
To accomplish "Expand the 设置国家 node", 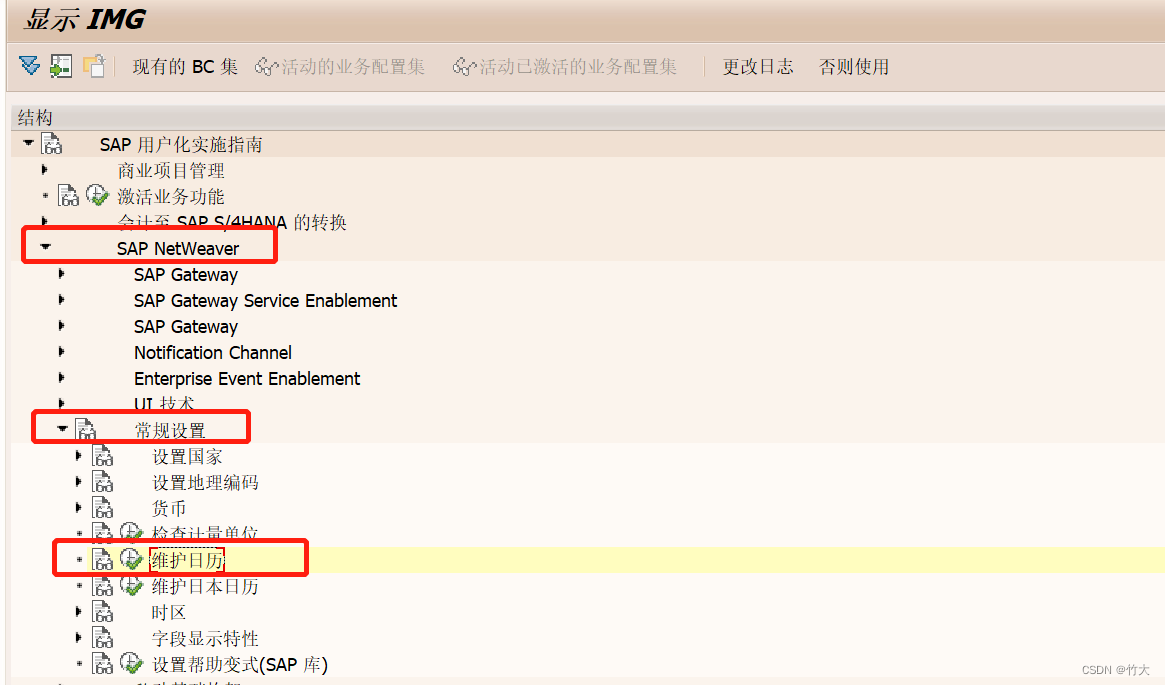I will click(x=79, y=455).
